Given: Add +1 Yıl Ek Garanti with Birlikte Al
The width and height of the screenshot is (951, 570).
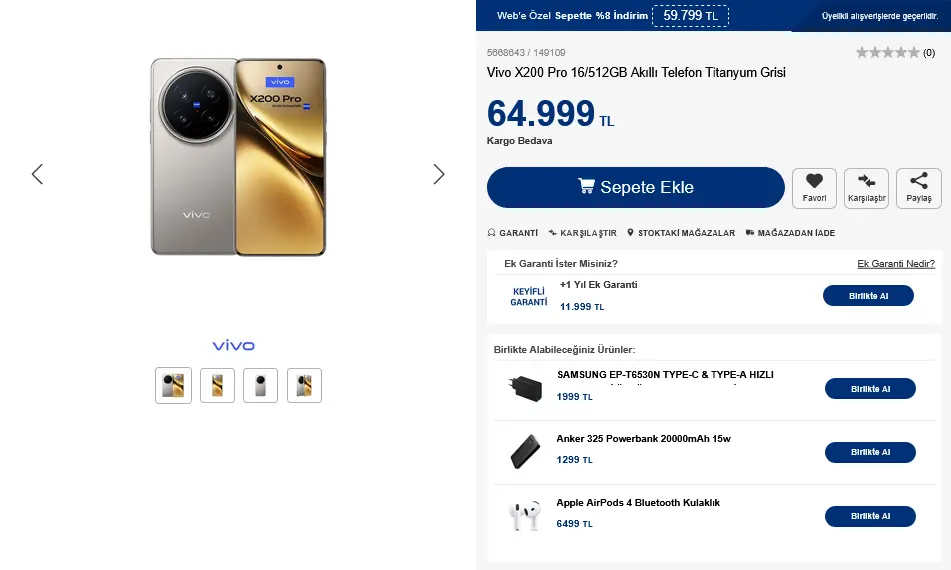Looking at the screenshot, I should click(x=868, y=296).
